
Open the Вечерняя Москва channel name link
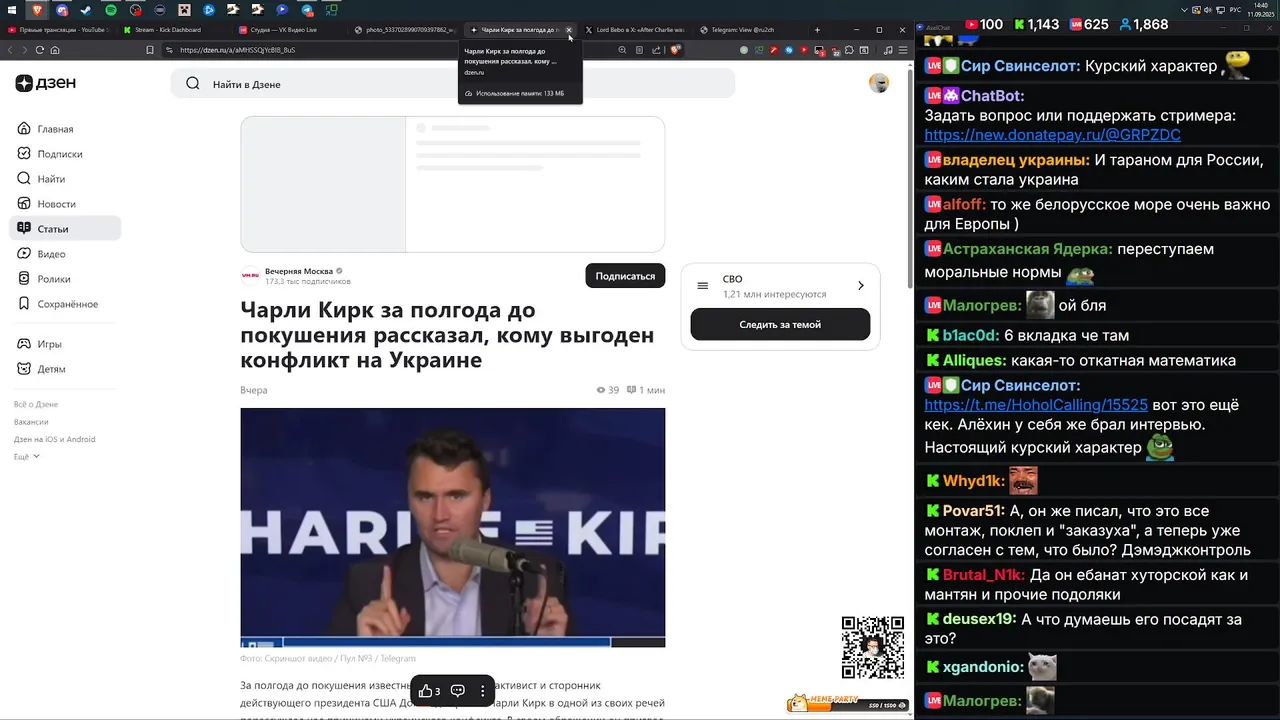299,271
